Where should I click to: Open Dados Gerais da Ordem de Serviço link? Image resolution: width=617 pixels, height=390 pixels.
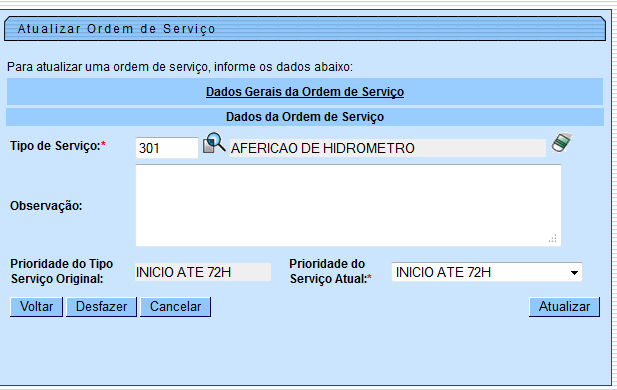(305, 92)
